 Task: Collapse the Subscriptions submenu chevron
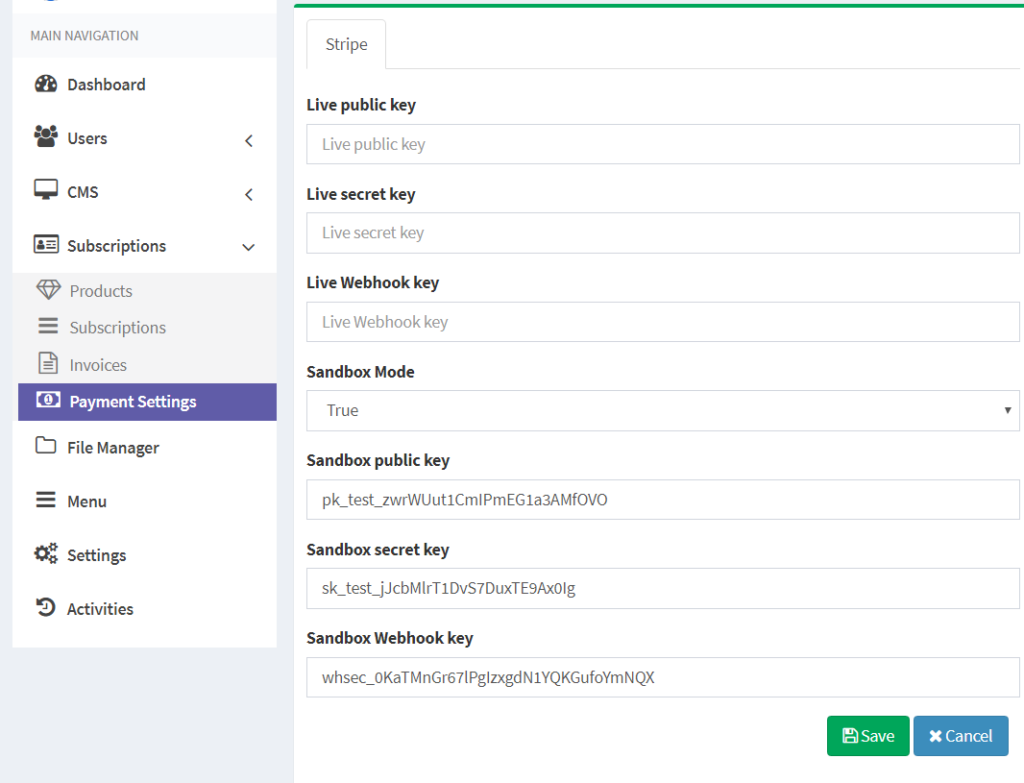click(x=249, y=247)
